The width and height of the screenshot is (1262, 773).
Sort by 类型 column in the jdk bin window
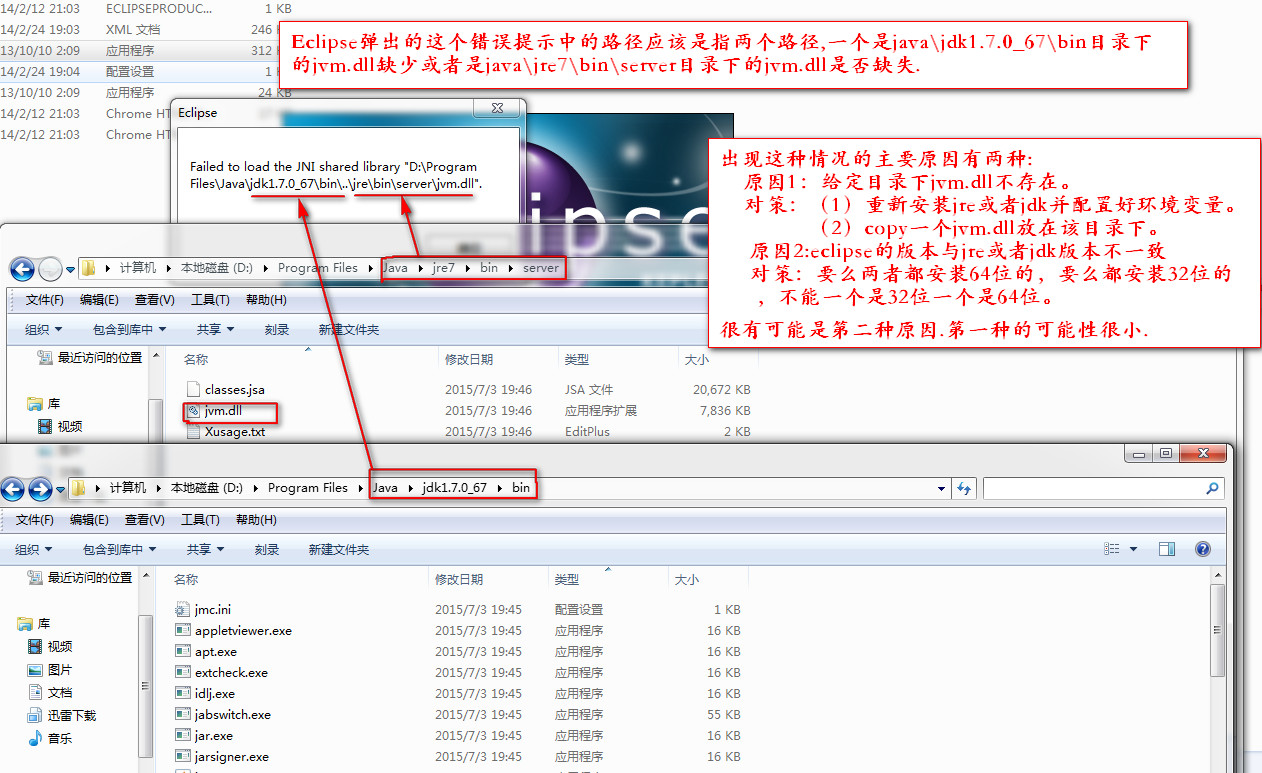coord(566,579)
